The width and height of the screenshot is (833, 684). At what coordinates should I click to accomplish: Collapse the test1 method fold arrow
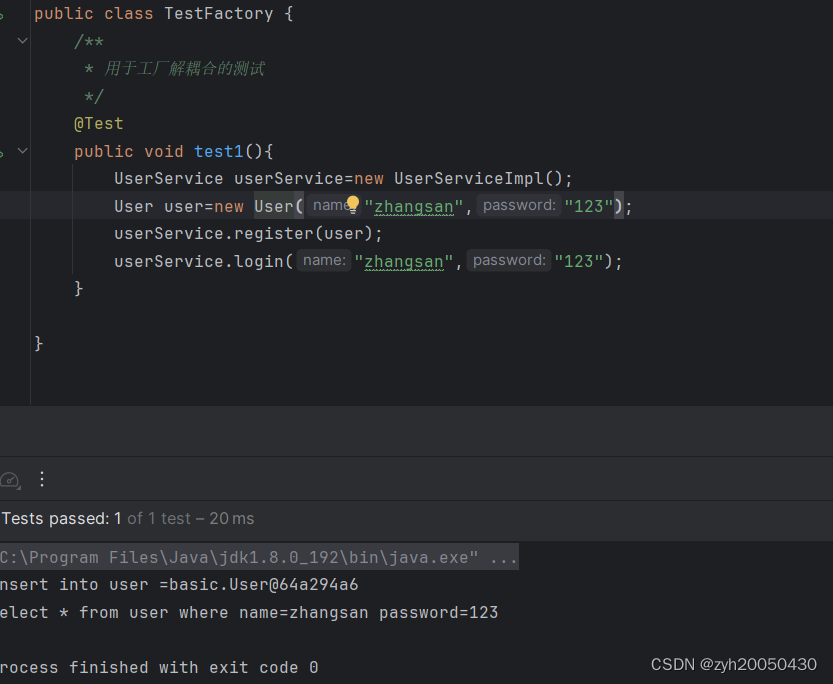(22, 151)
